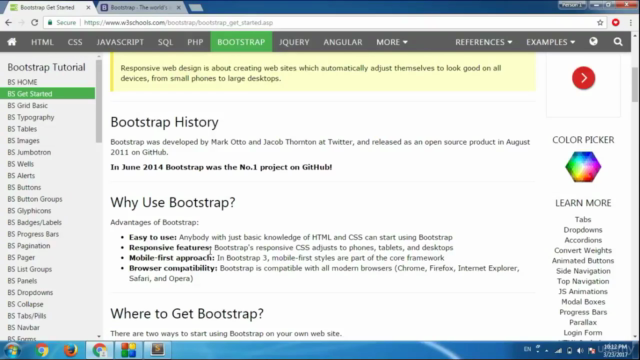Click the Accordions link
640x360 pixels.
point(583,240)
